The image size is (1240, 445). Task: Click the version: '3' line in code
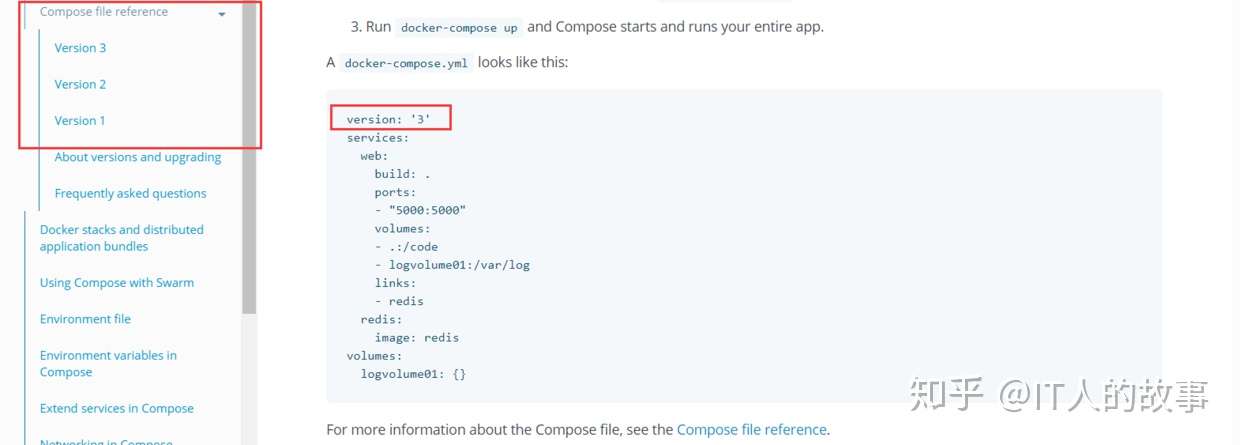coord(389,119)
